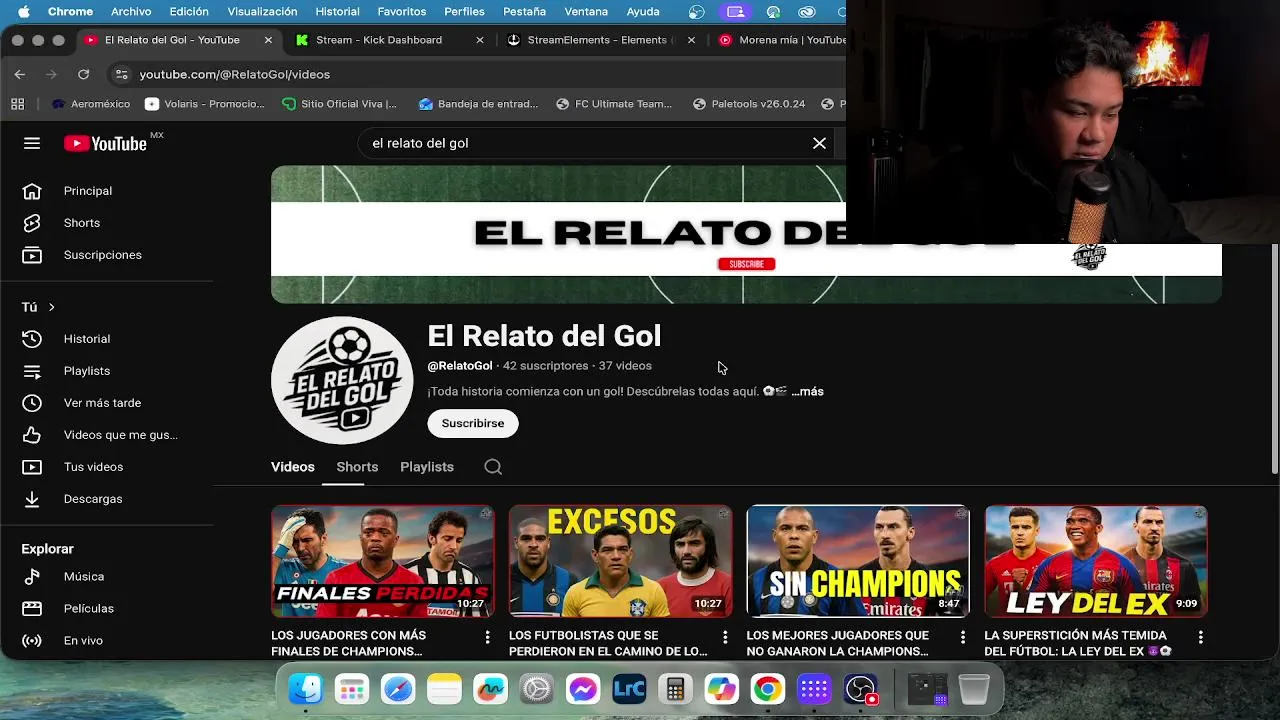Open the EXCESOS video thumbnail
1280x720 pixels.
click(x=620, y=561)
